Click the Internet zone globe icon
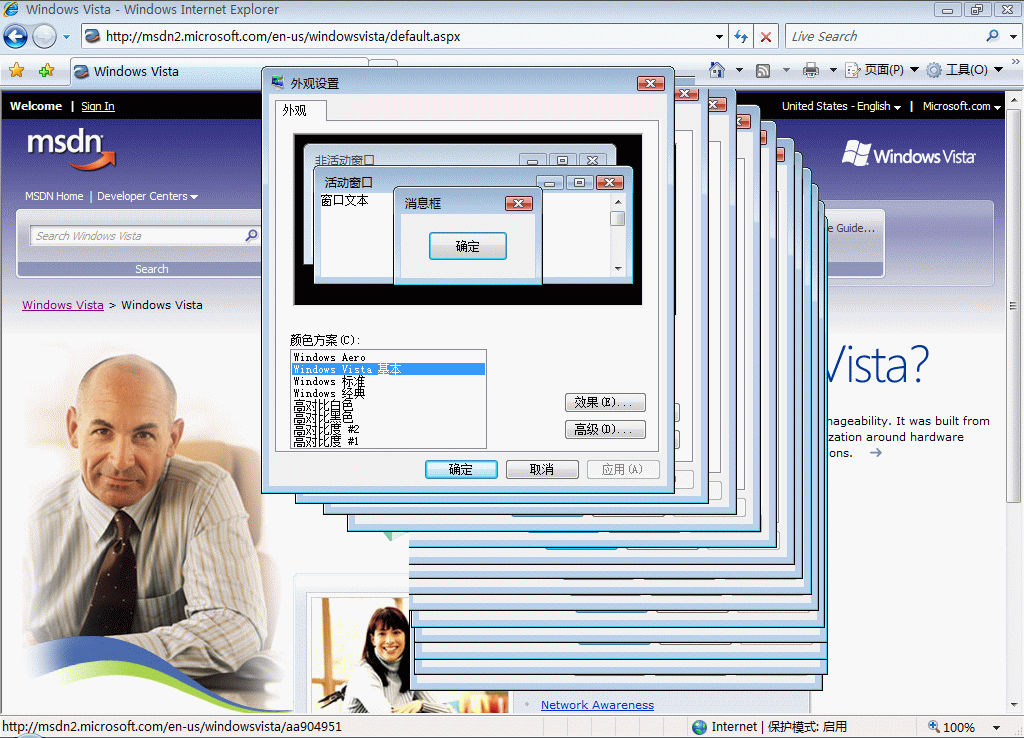The image size is (1024, 738). tap(699, 727)
